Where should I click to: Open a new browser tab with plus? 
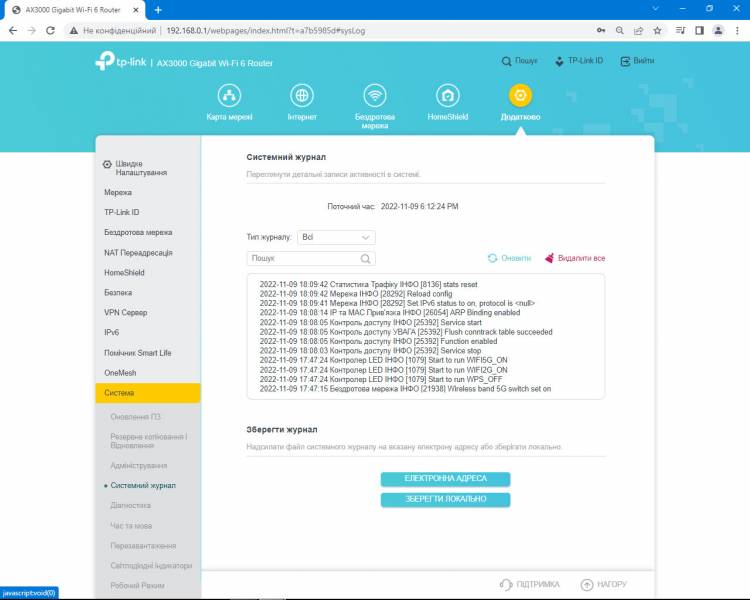pos(158,10)
